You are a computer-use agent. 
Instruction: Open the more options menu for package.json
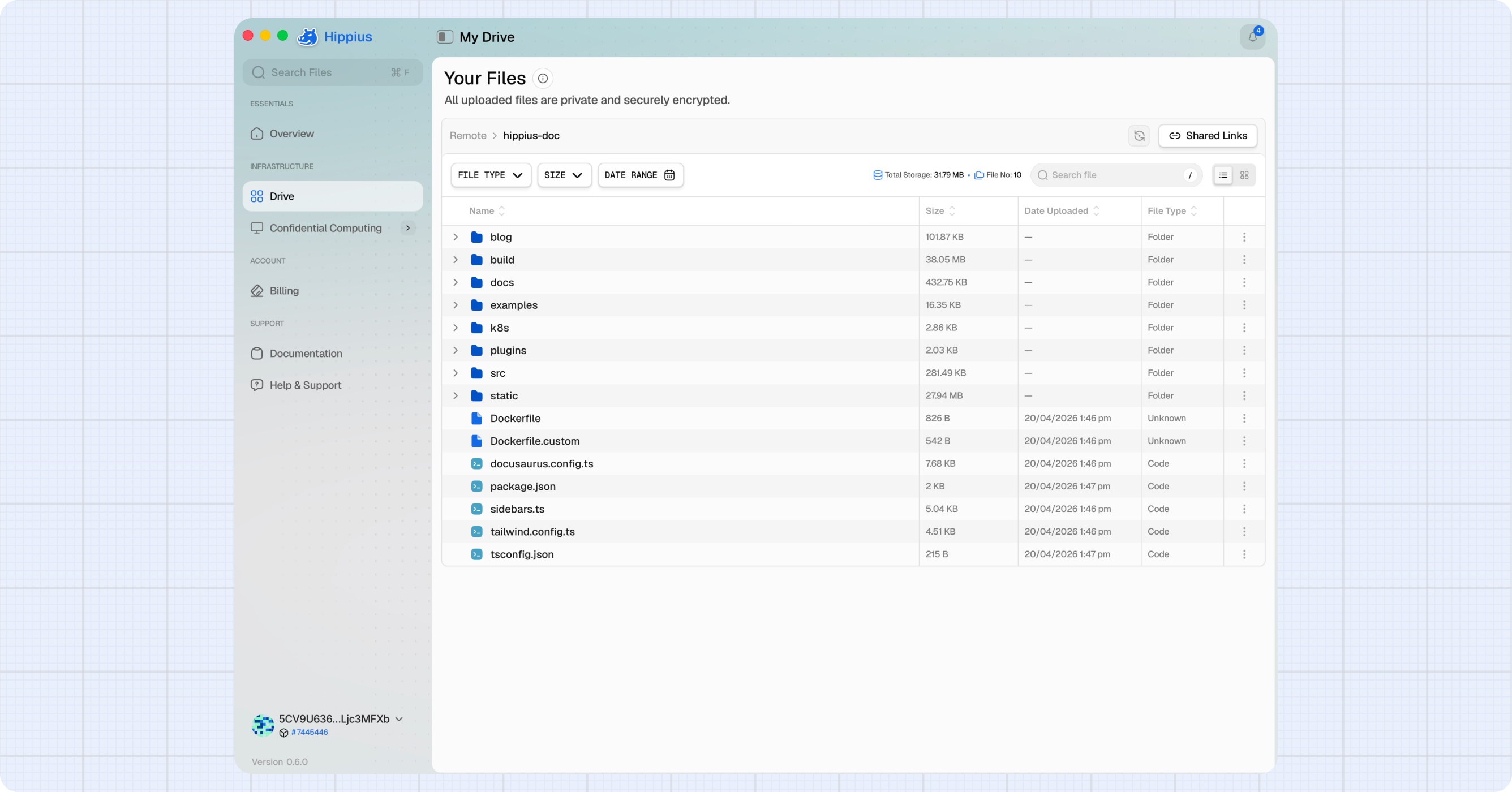tap(1244, 487)
